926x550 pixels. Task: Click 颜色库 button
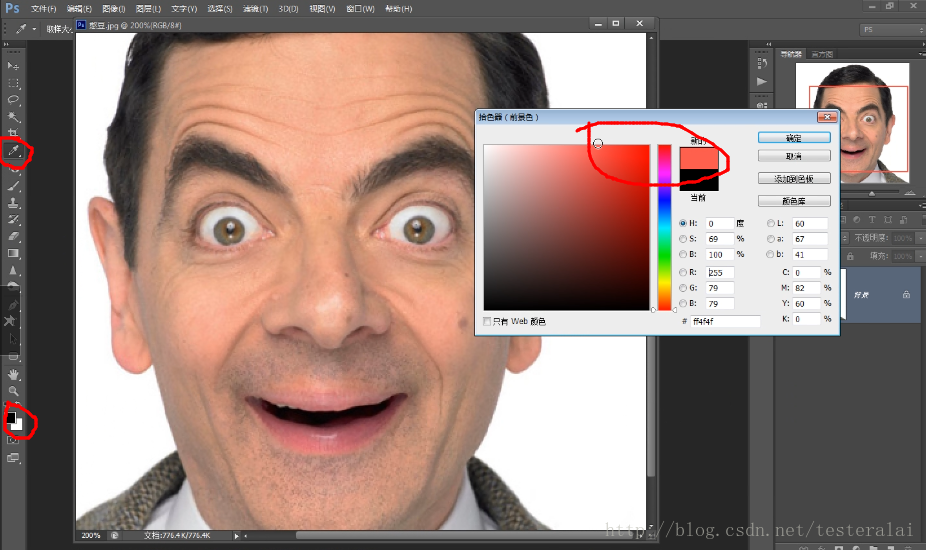794,201
